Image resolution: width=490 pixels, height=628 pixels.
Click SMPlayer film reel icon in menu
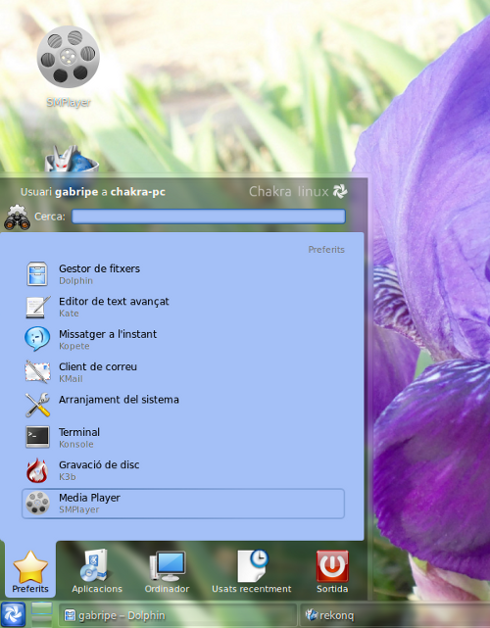(38, 503)
